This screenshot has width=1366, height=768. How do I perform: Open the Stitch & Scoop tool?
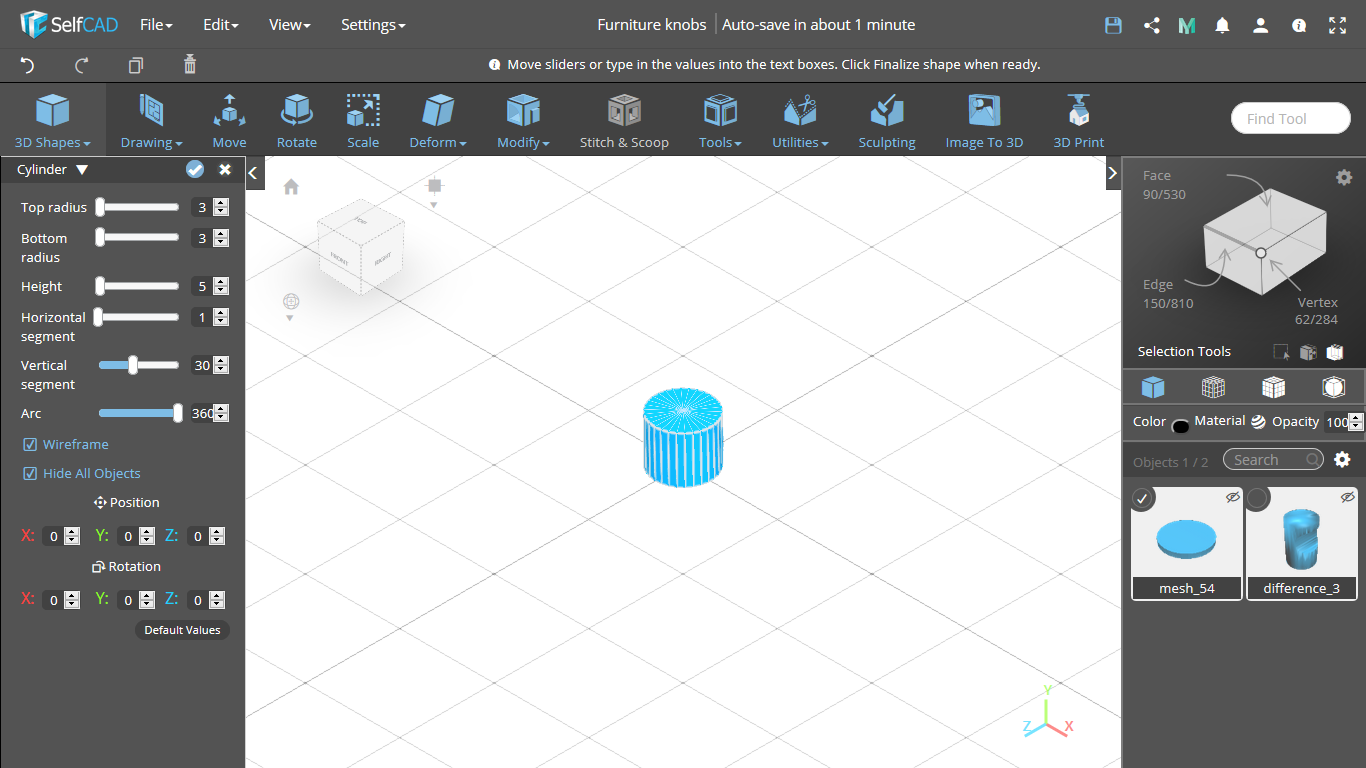click(x=624, y=121)
